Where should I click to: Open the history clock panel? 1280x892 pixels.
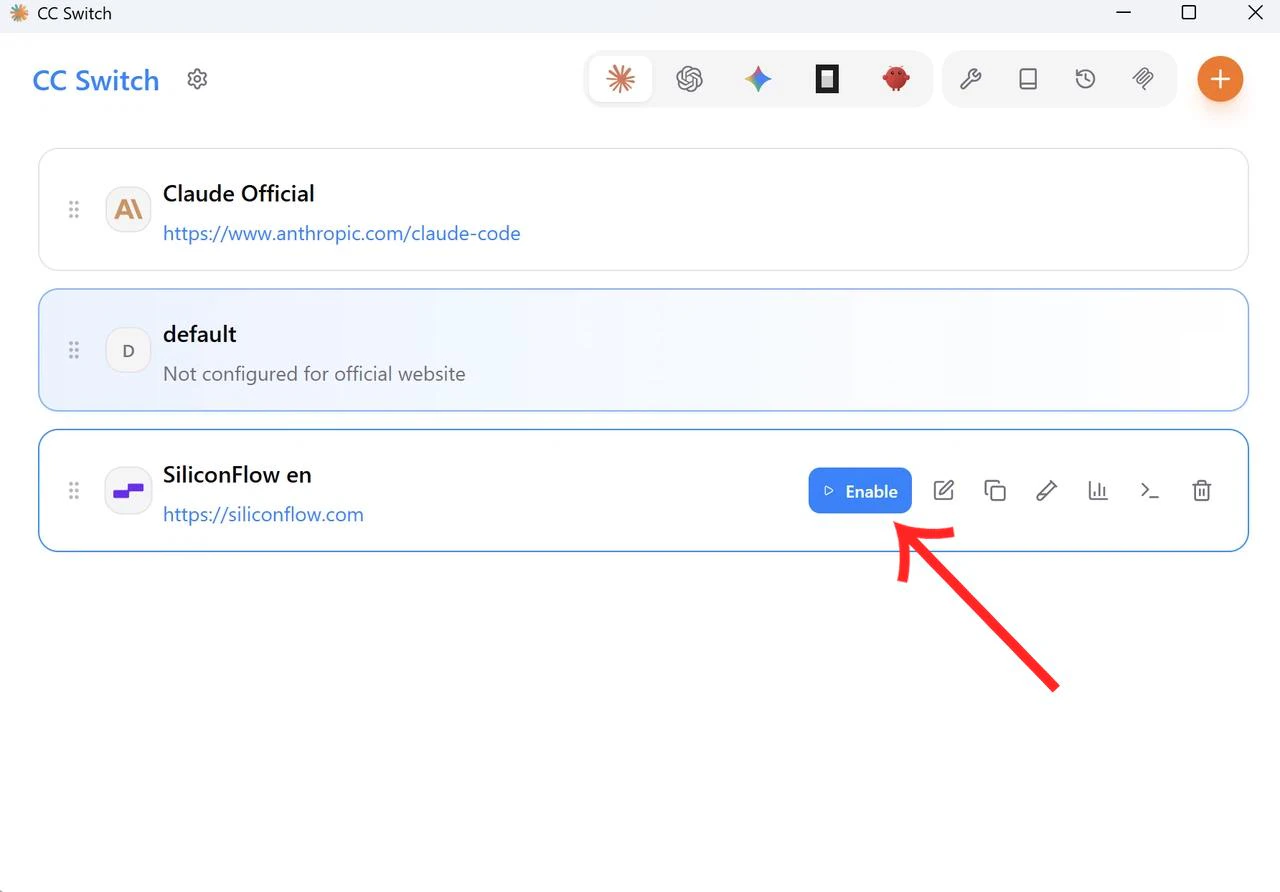(x=1085, y=79)
